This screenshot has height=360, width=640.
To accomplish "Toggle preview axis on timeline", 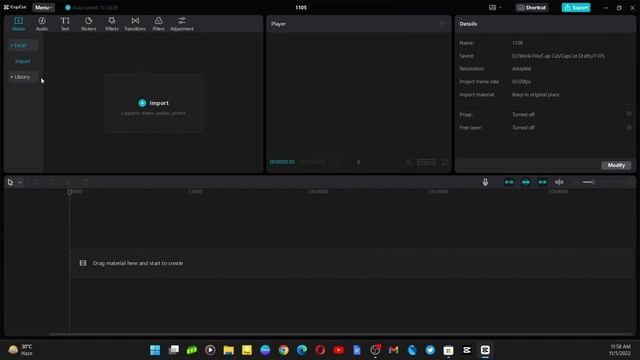I will (x=559, y=182).
